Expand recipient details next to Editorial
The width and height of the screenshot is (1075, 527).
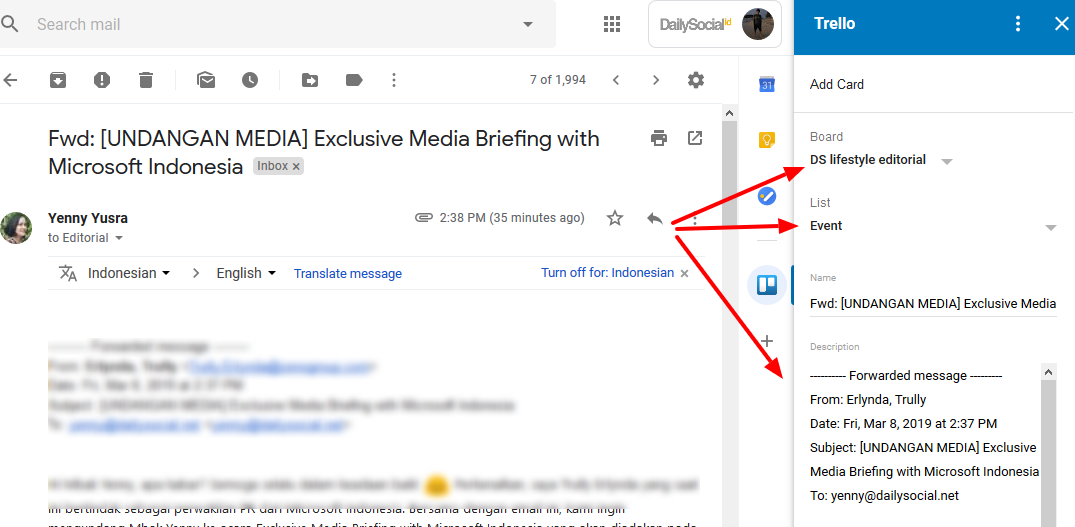119,238
